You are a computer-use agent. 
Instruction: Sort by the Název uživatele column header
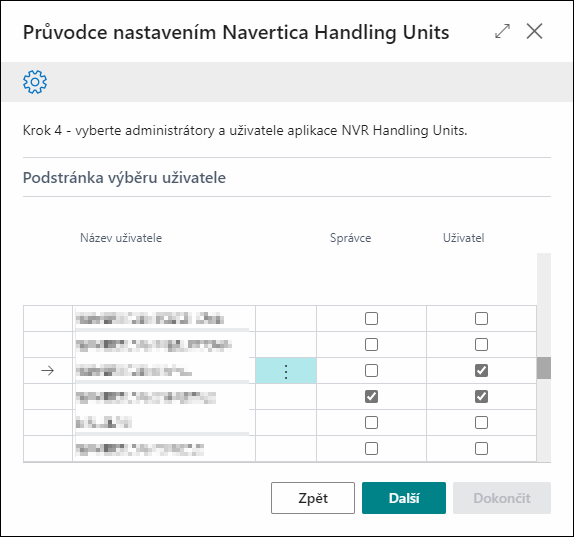point(121,238)
